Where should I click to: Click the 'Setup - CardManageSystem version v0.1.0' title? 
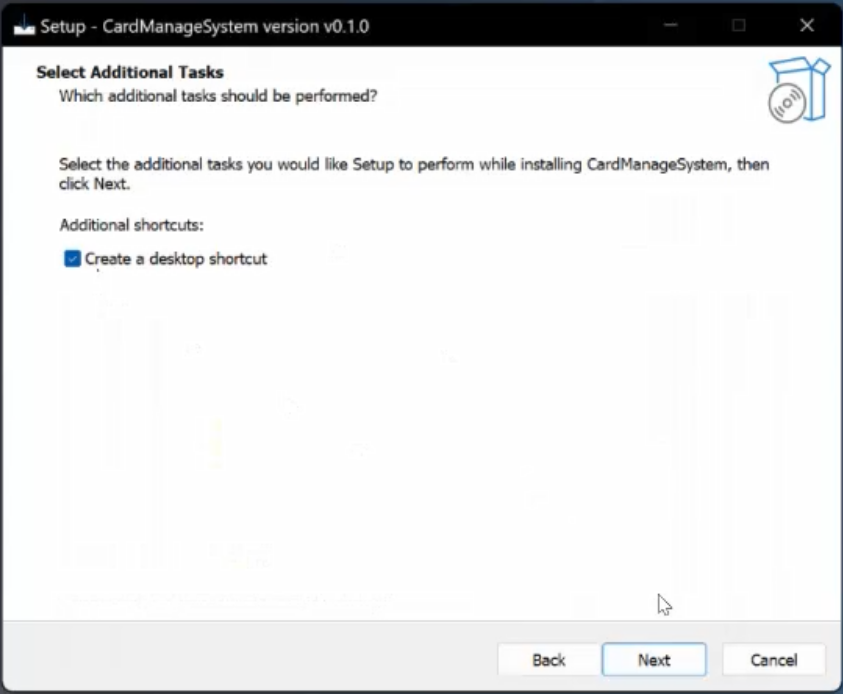(x=204, y=26)
